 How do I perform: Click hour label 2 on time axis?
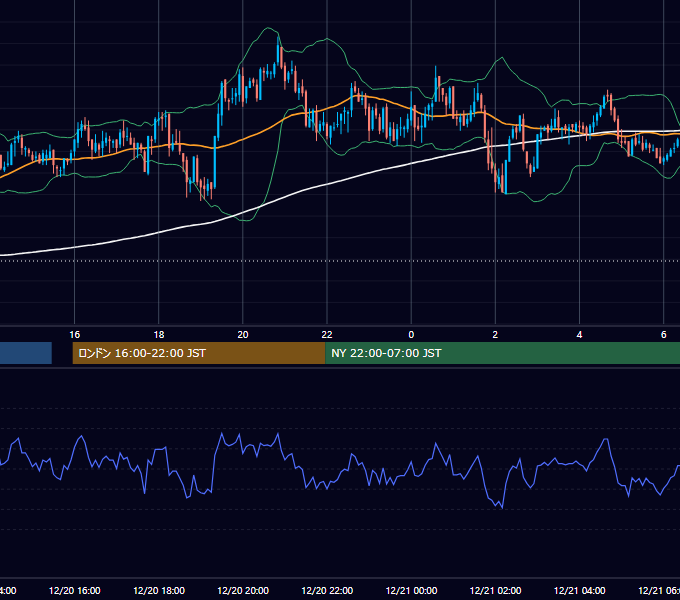pos(495,335)
